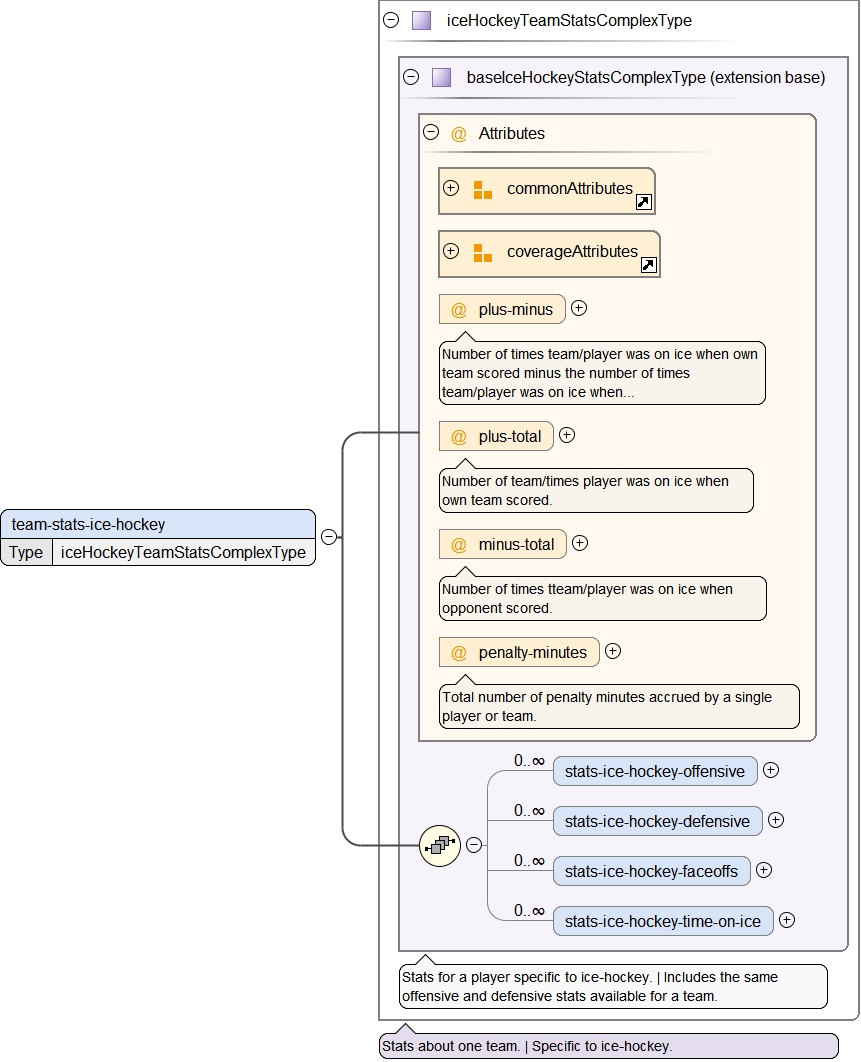Expand the penalty-minutes attribute details
Screen dimensions: 861x1062
point(613,651)
